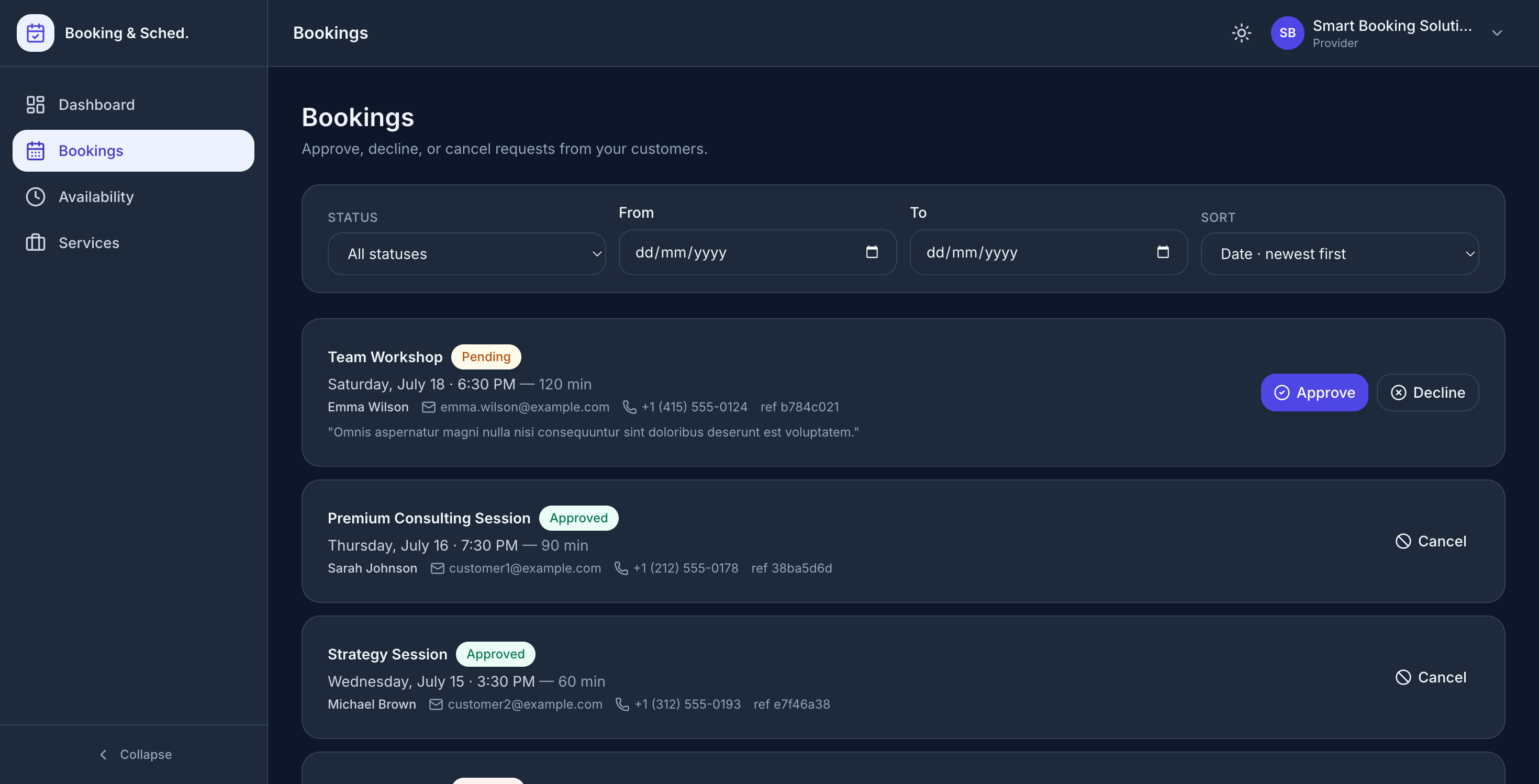This screenshot has width=1539, height=784.
Task: Click the SB user avatar
Action: (x=1287, y=33)
